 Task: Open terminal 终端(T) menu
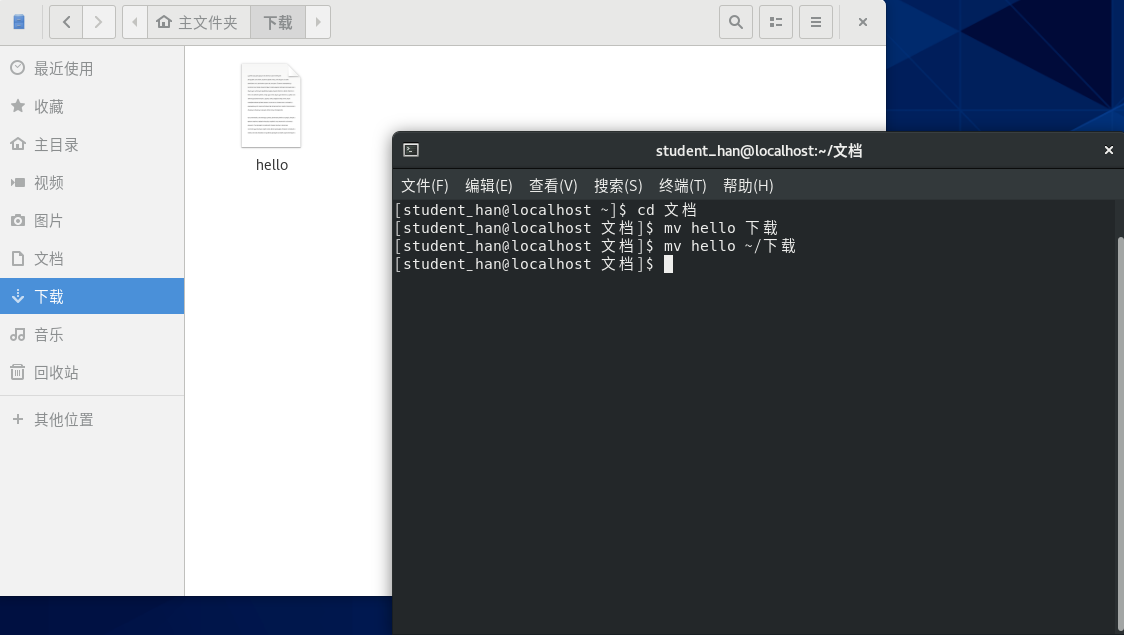682,186
